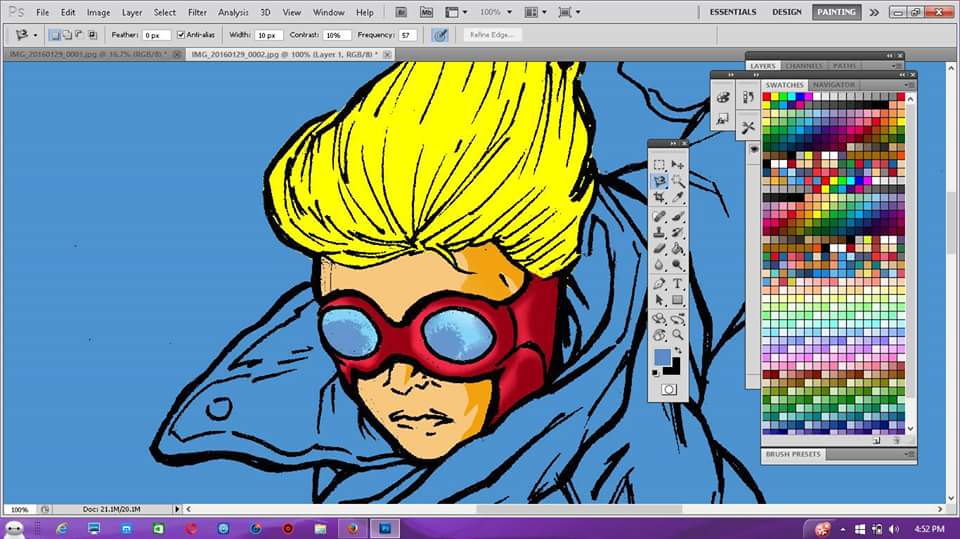Viewport: 960px width, 539px height.
Task: Open the Image menu
Action: click(98, 12)
